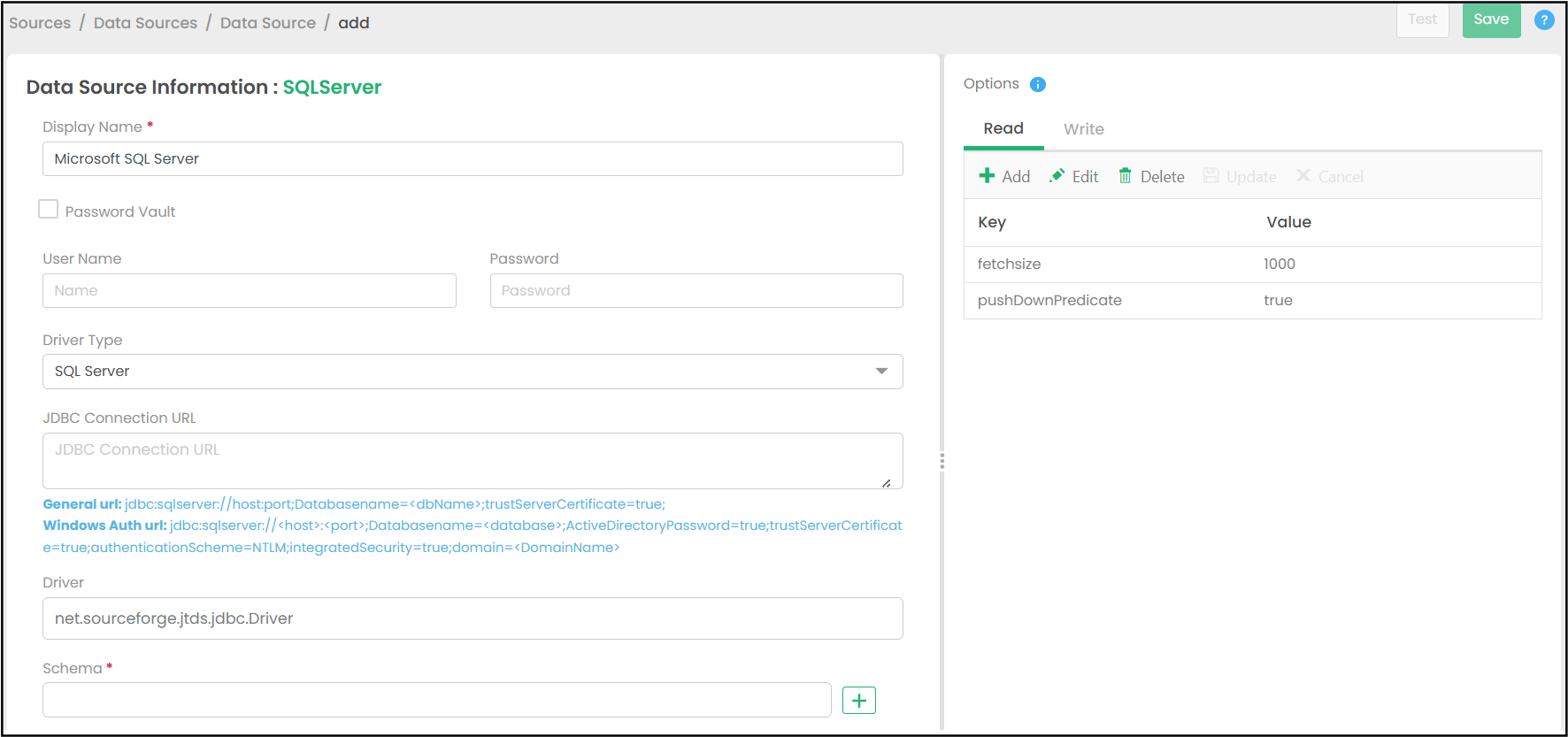
Task: Open the Driver Type dropdown
Action: (x=473, y=372)
